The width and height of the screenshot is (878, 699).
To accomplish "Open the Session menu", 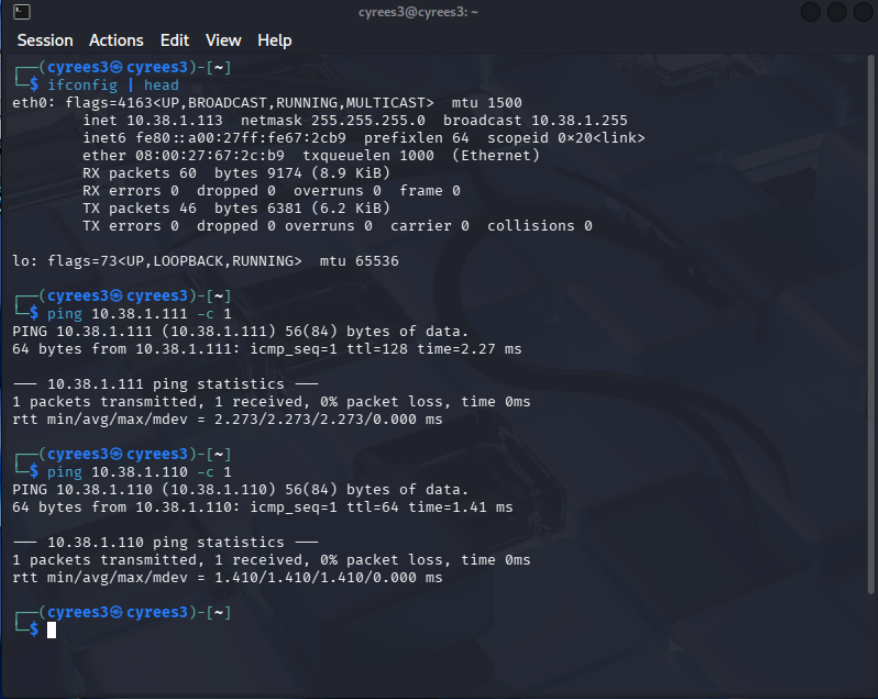I will pos(45,40).
